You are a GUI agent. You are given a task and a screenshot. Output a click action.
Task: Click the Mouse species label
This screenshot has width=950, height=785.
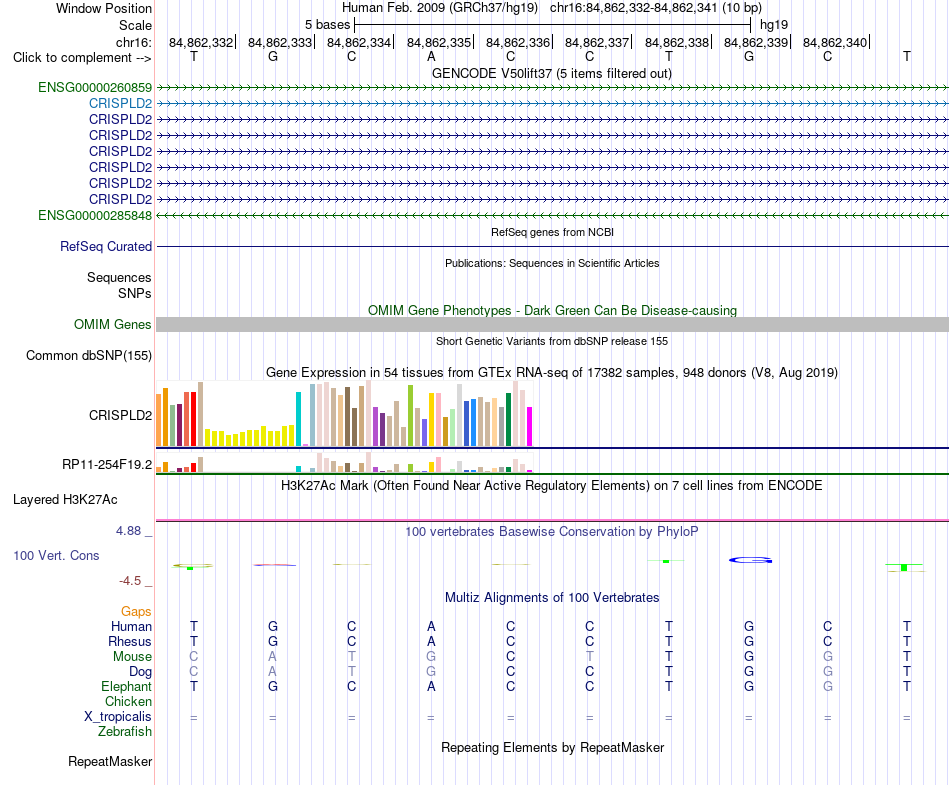click(133, 657)
